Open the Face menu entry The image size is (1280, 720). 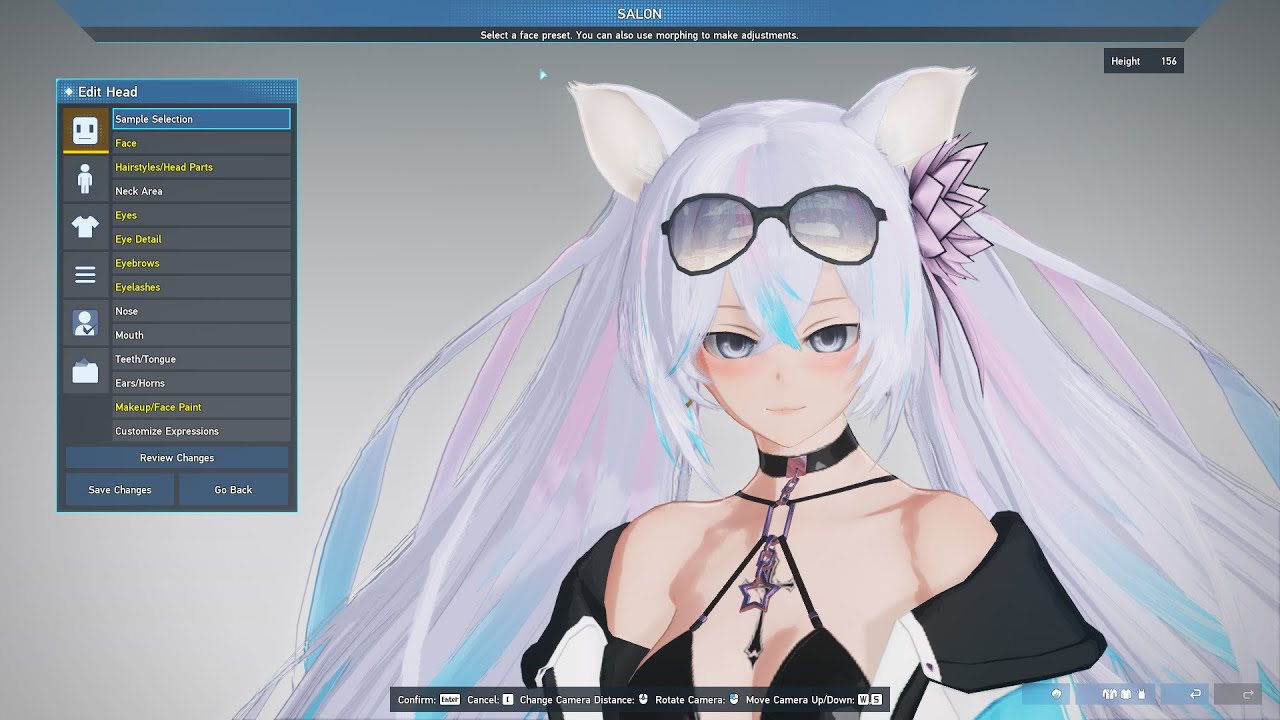(201, 143)
